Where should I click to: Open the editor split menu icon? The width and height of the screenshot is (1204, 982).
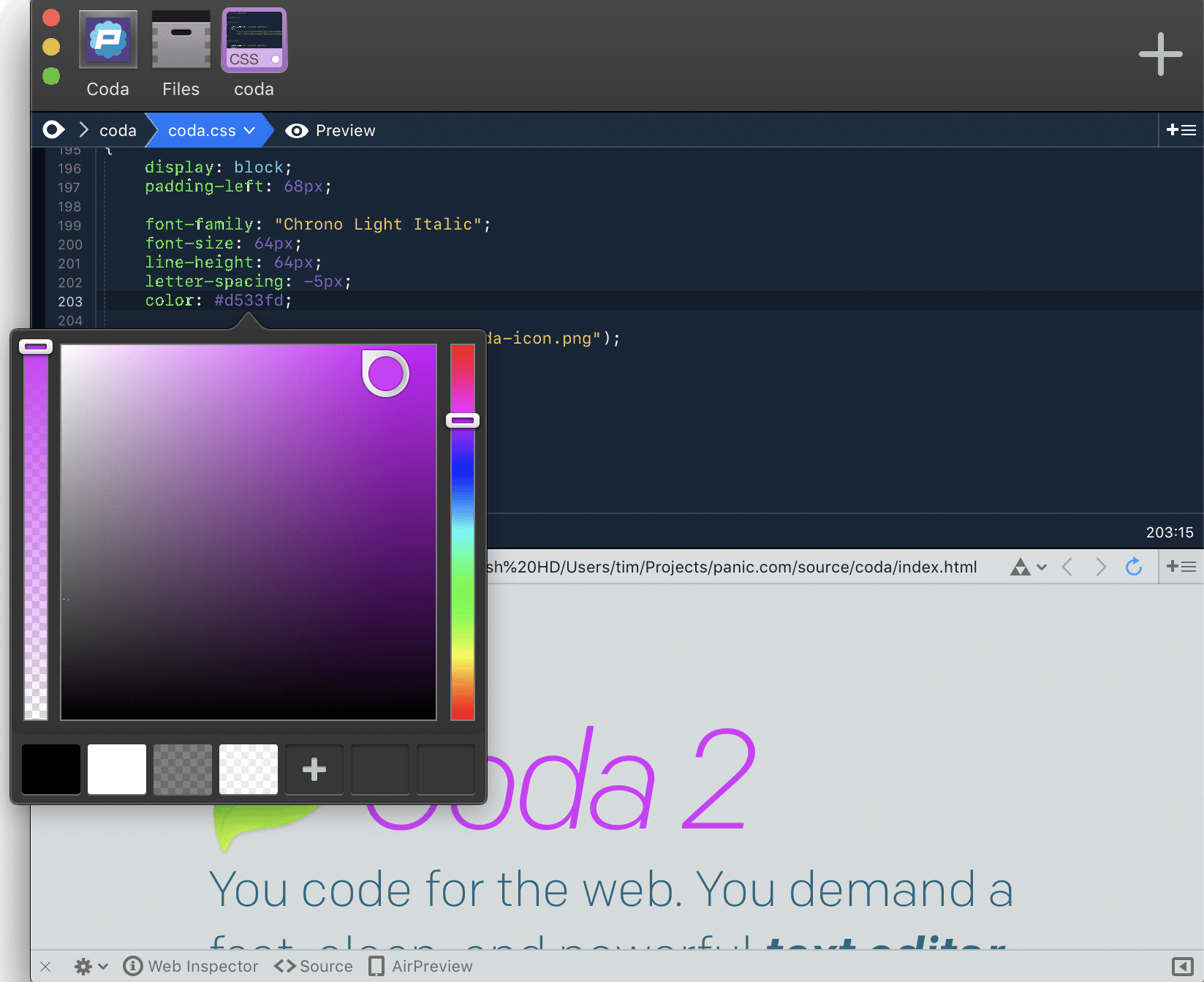pyautogui.click(x=1181, y=130)
